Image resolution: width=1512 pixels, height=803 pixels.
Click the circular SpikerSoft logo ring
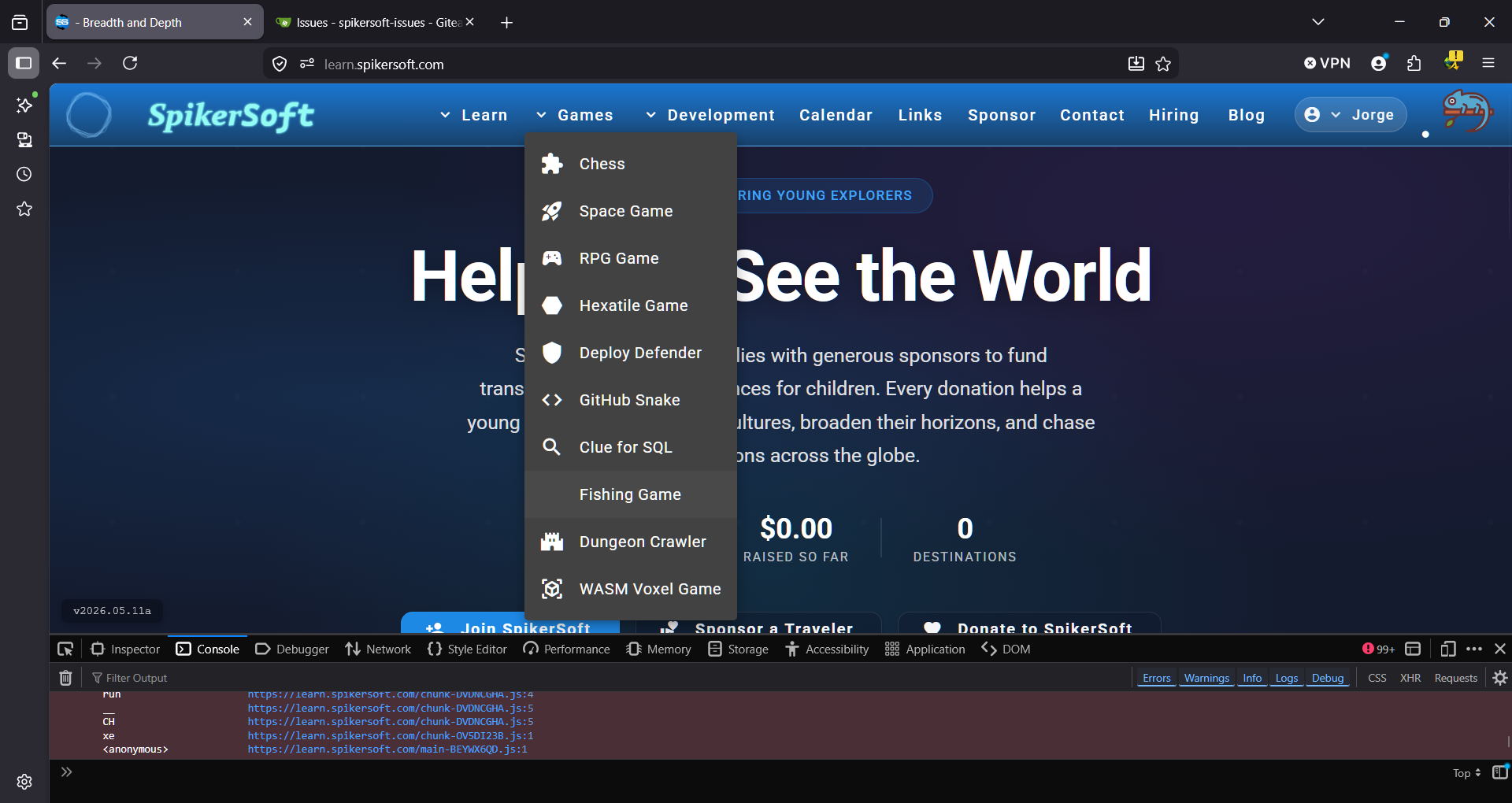[89, 115]
